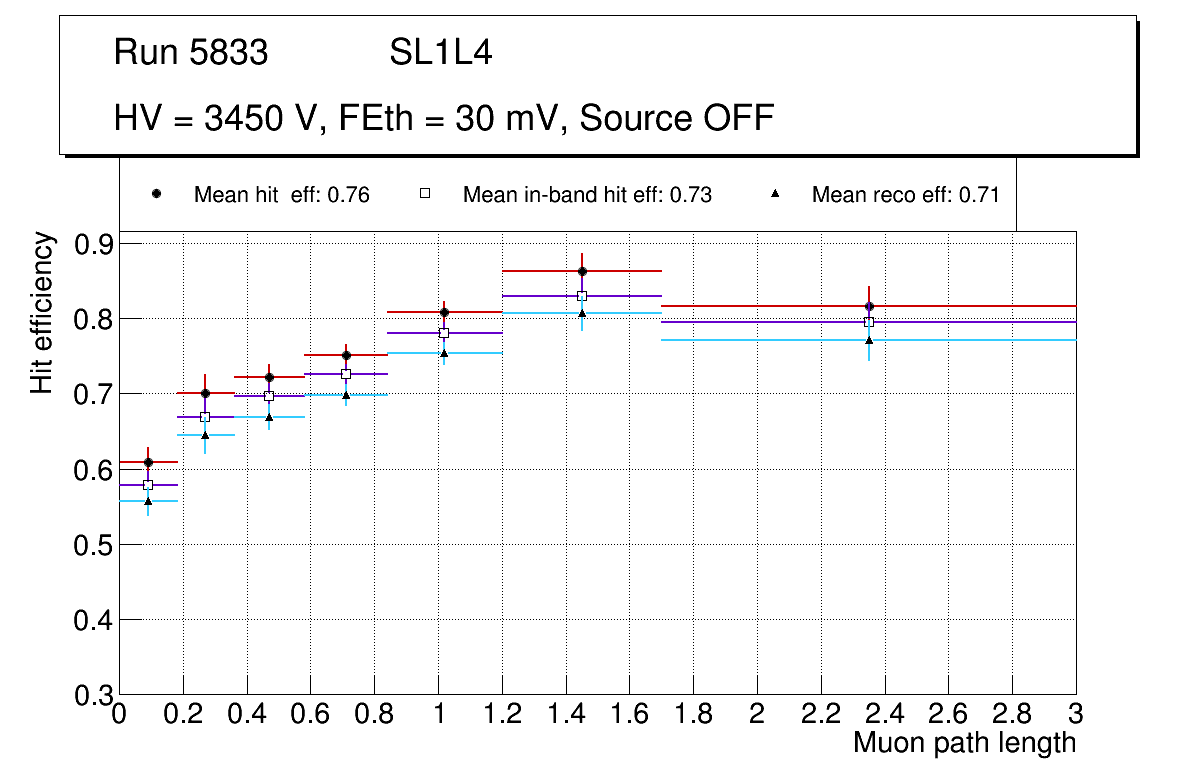Select the open square point near path length 1.0
1196x772 pixels.
pos(444,333)
